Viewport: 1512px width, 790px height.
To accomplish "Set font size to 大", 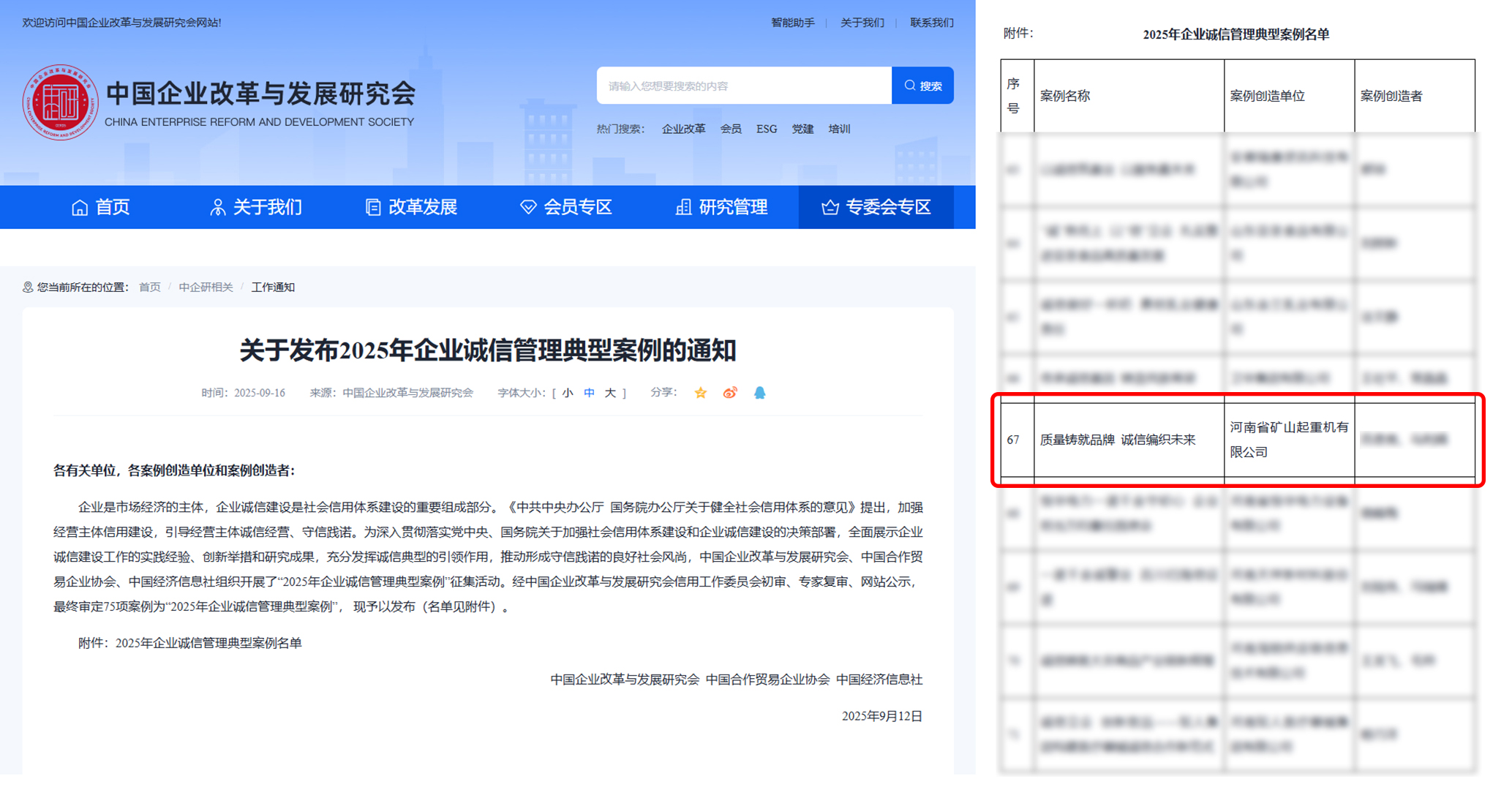I will (610, 393).
